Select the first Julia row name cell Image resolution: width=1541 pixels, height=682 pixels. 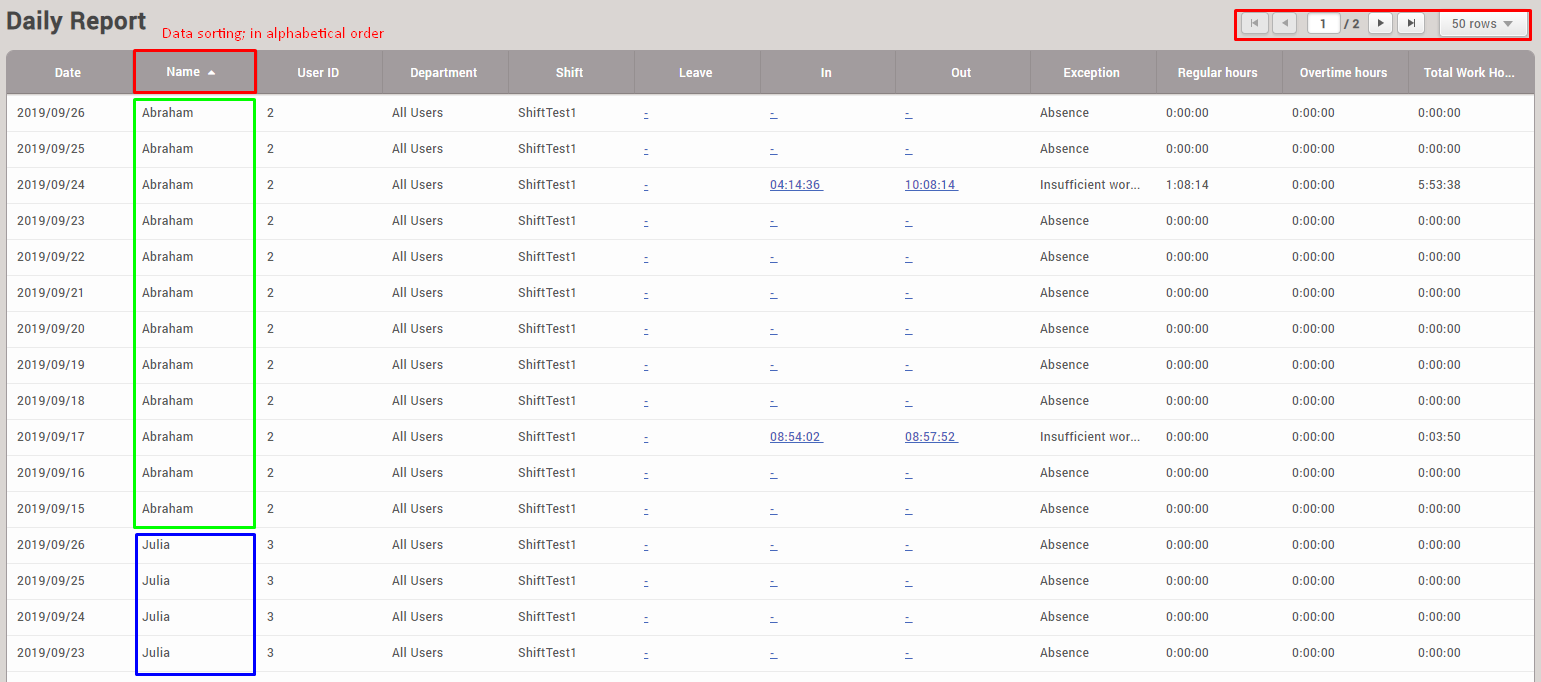point(156,545)
